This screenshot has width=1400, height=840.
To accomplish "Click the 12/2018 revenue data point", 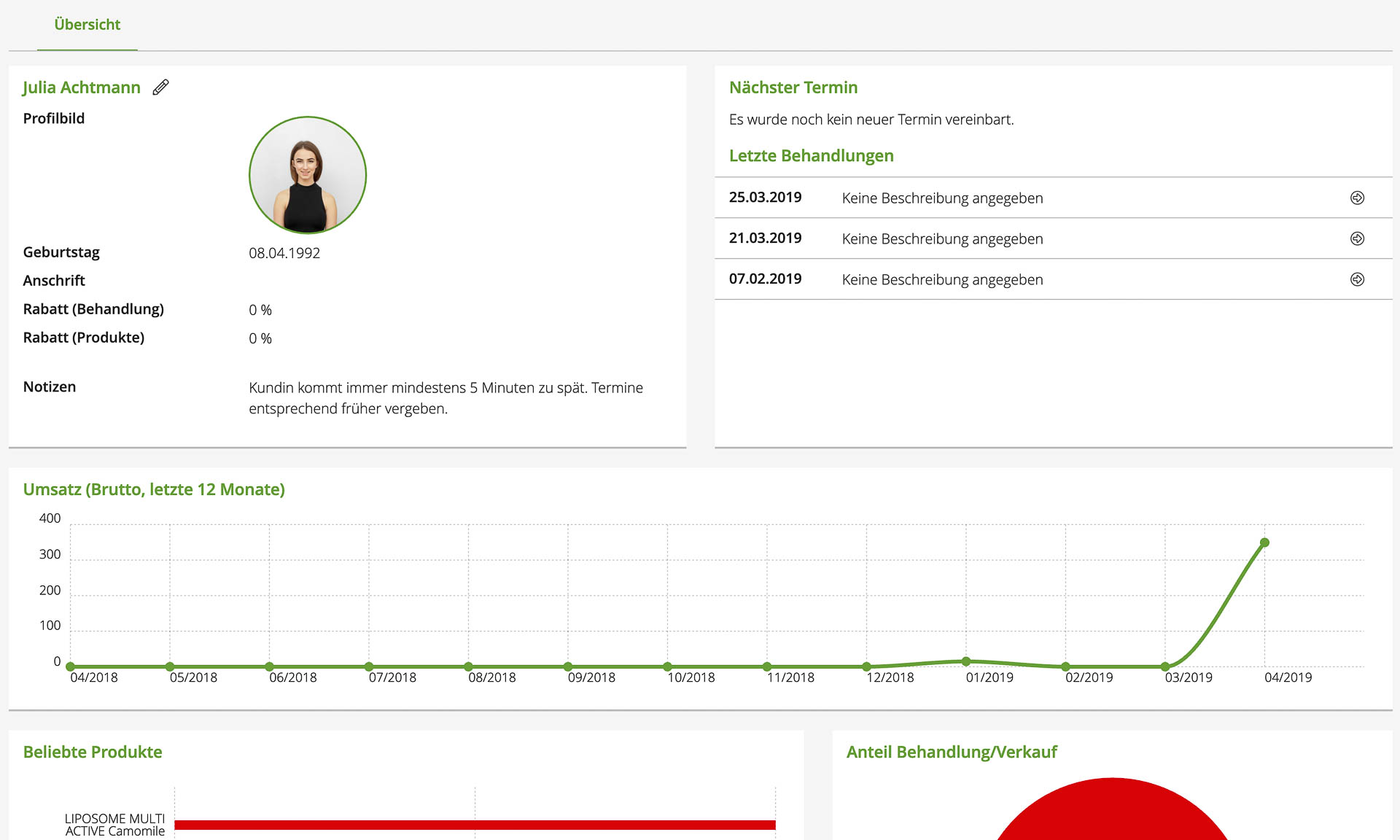I will click(x=866, y=666).
